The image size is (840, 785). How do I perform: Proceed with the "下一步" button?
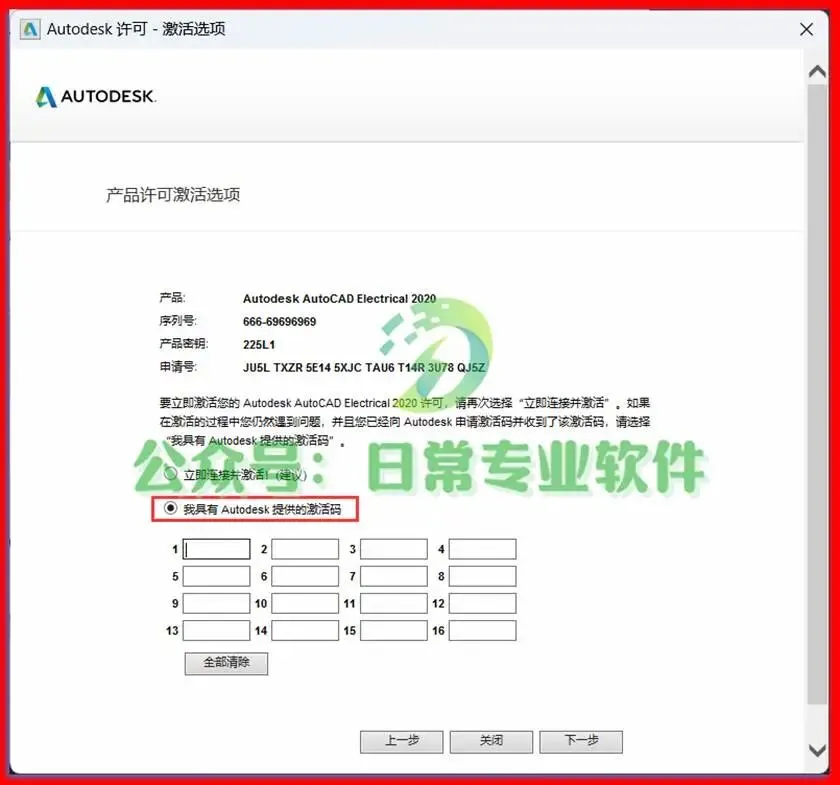tap(581, 742)
